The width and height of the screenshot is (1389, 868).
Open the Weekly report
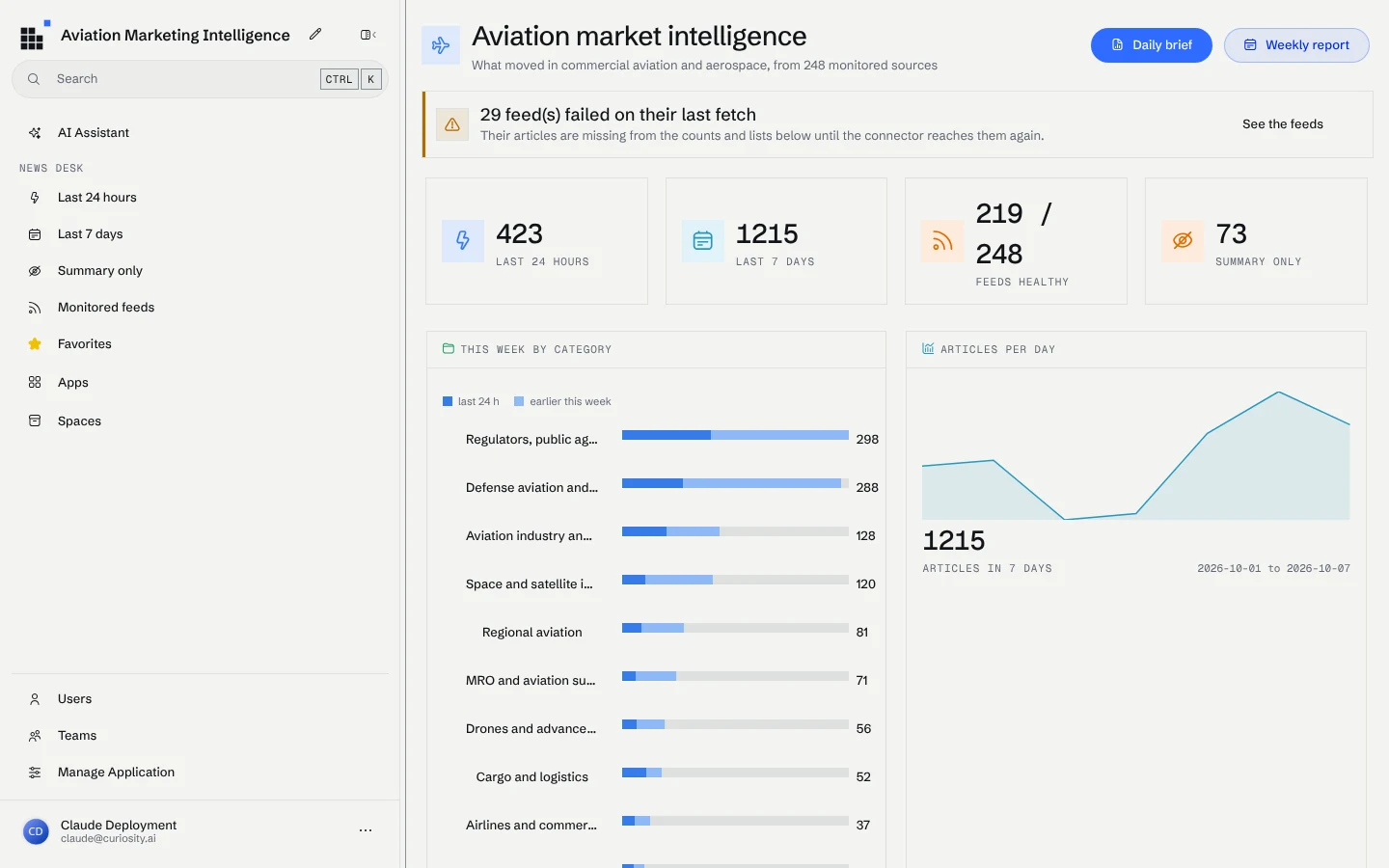(x=1296, y=45)
